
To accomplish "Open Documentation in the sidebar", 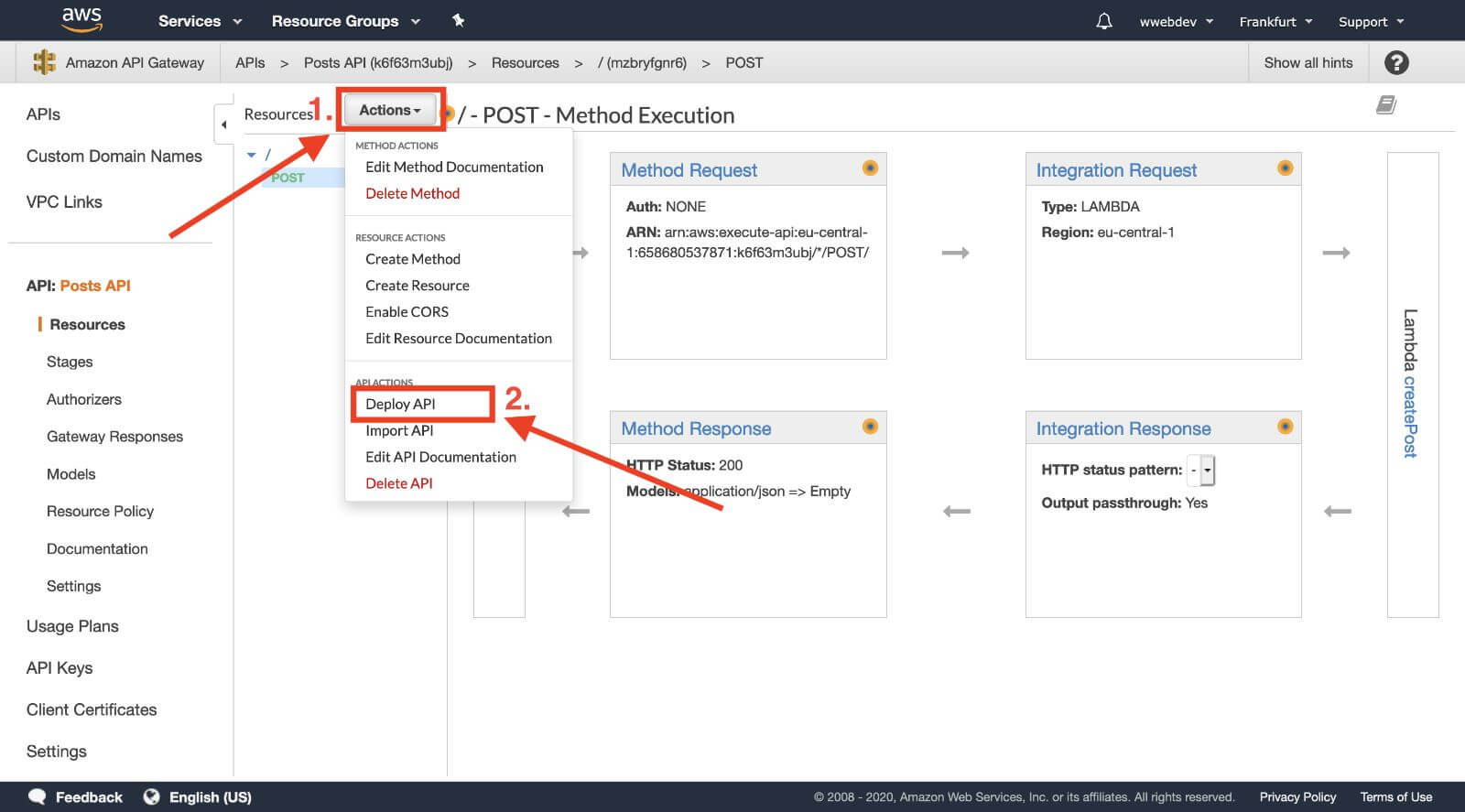I will tap(97, 548).
